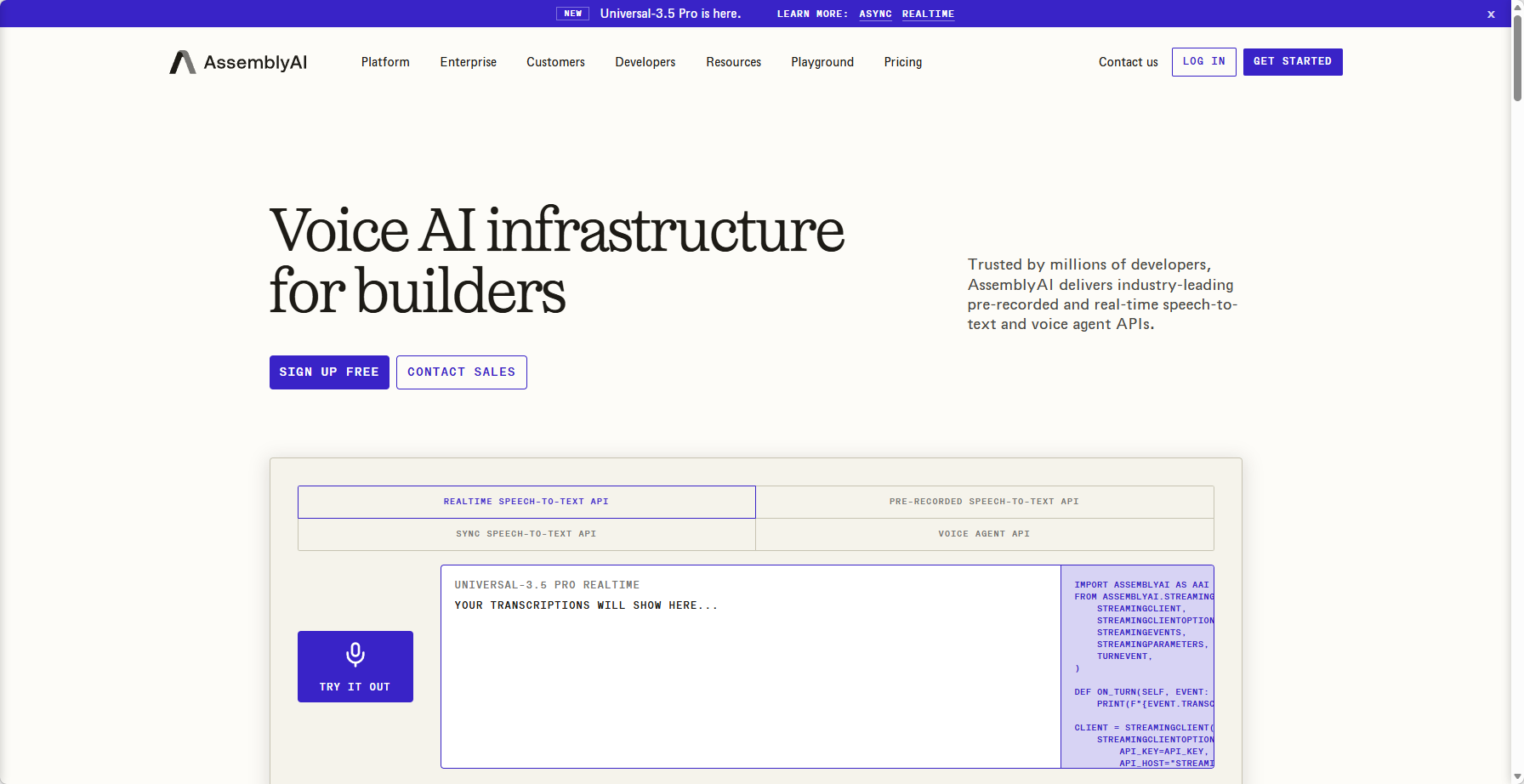Click the 'Trusted by millions of developers' paragraph
This screenshot has width=1524, height=784.
click(1103, 294)
